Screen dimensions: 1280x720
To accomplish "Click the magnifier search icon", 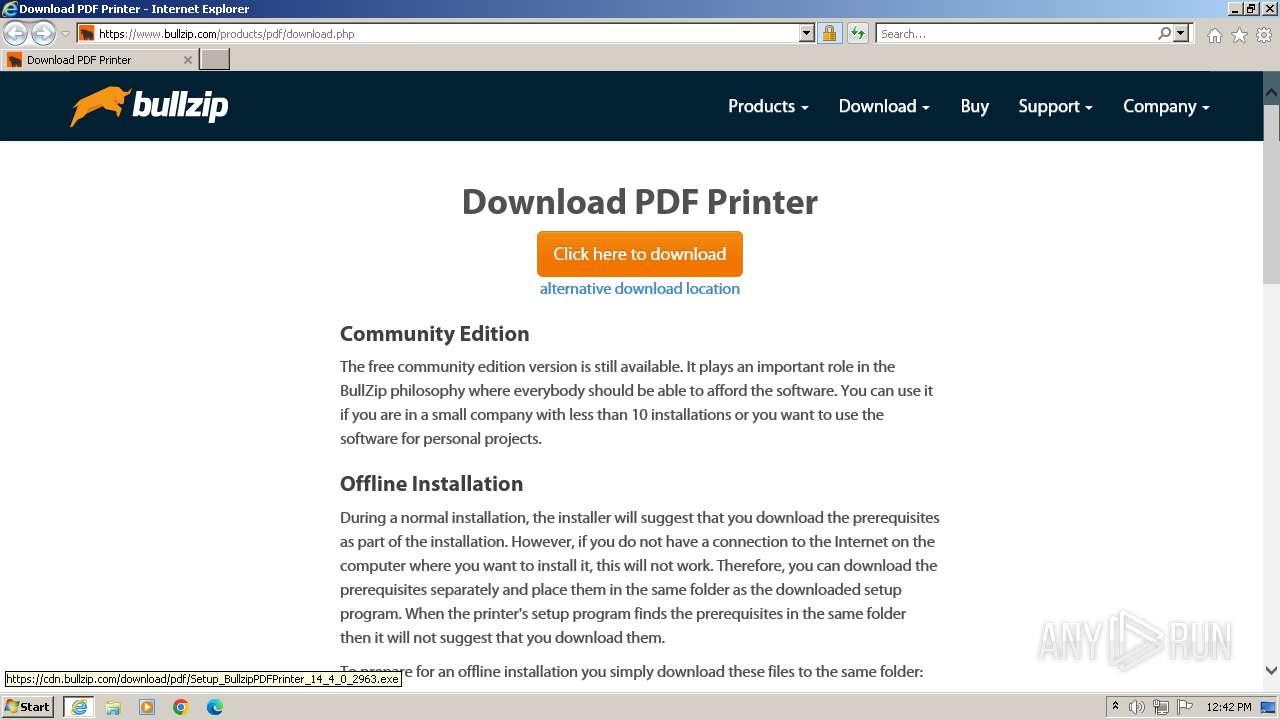I will point(1164,33).
